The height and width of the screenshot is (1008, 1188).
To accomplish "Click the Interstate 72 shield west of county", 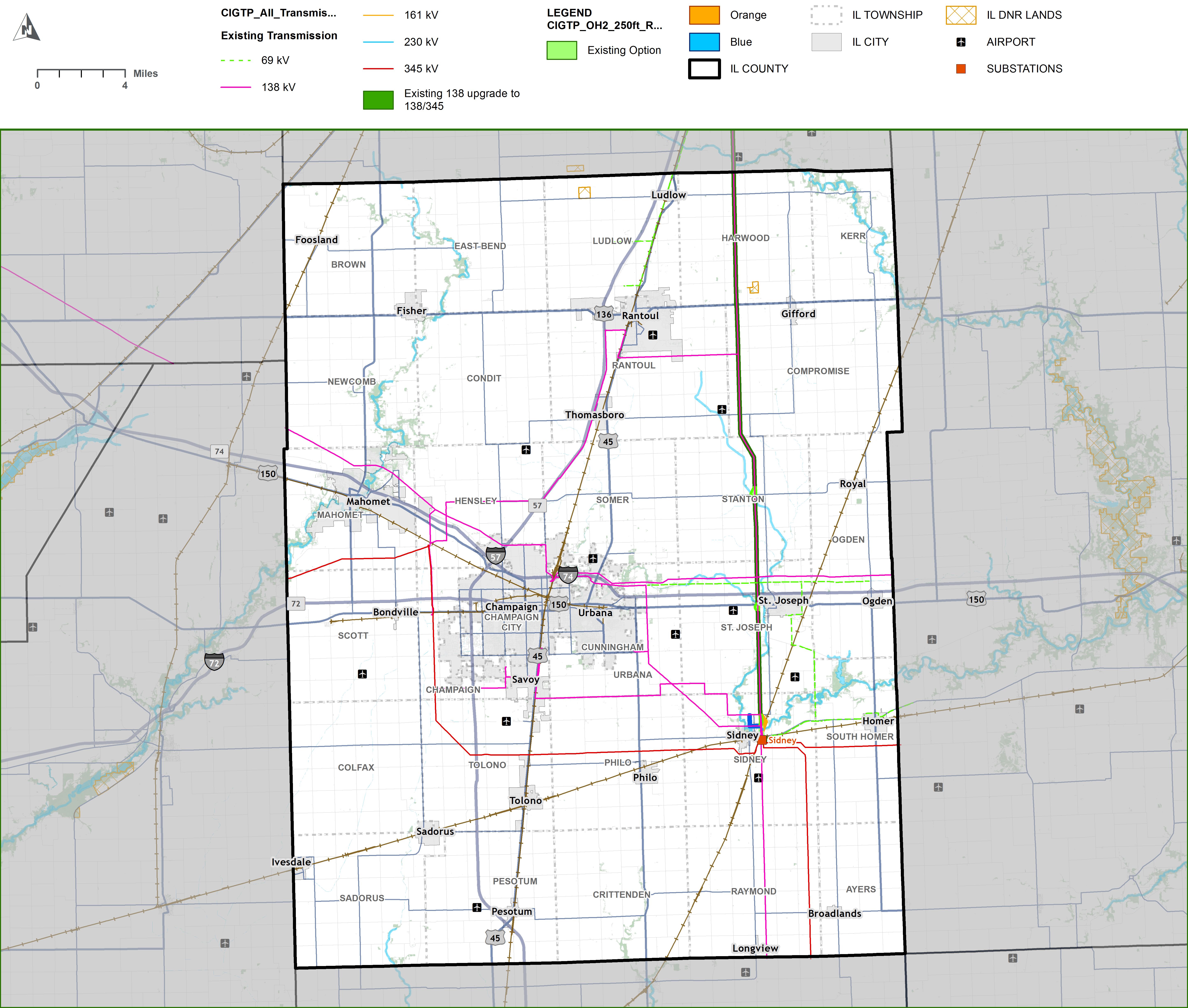I will coord(214,662).
